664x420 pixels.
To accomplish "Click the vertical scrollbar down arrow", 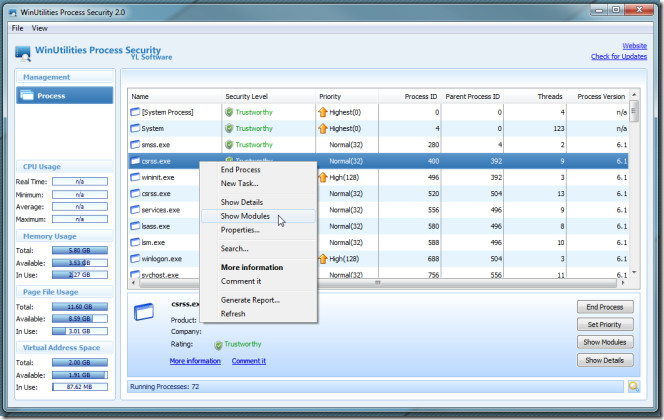I will pos(634,273).
